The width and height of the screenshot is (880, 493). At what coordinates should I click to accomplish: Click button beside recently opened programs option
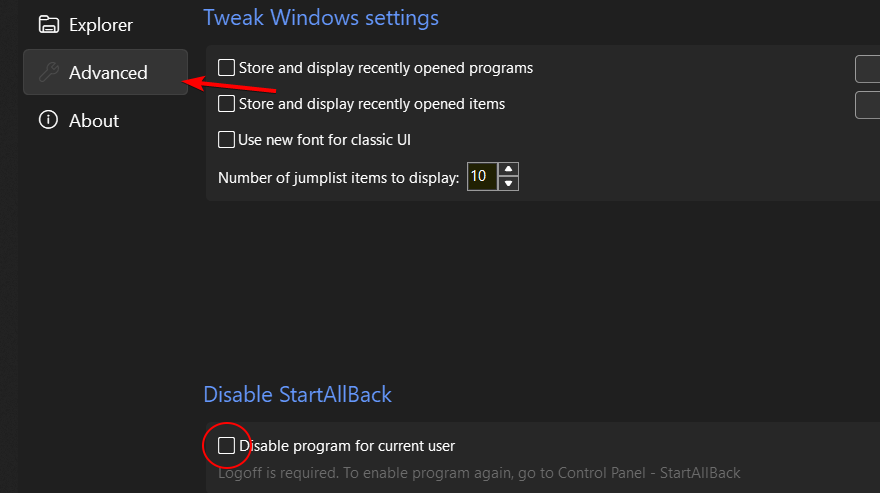point(868,69)
